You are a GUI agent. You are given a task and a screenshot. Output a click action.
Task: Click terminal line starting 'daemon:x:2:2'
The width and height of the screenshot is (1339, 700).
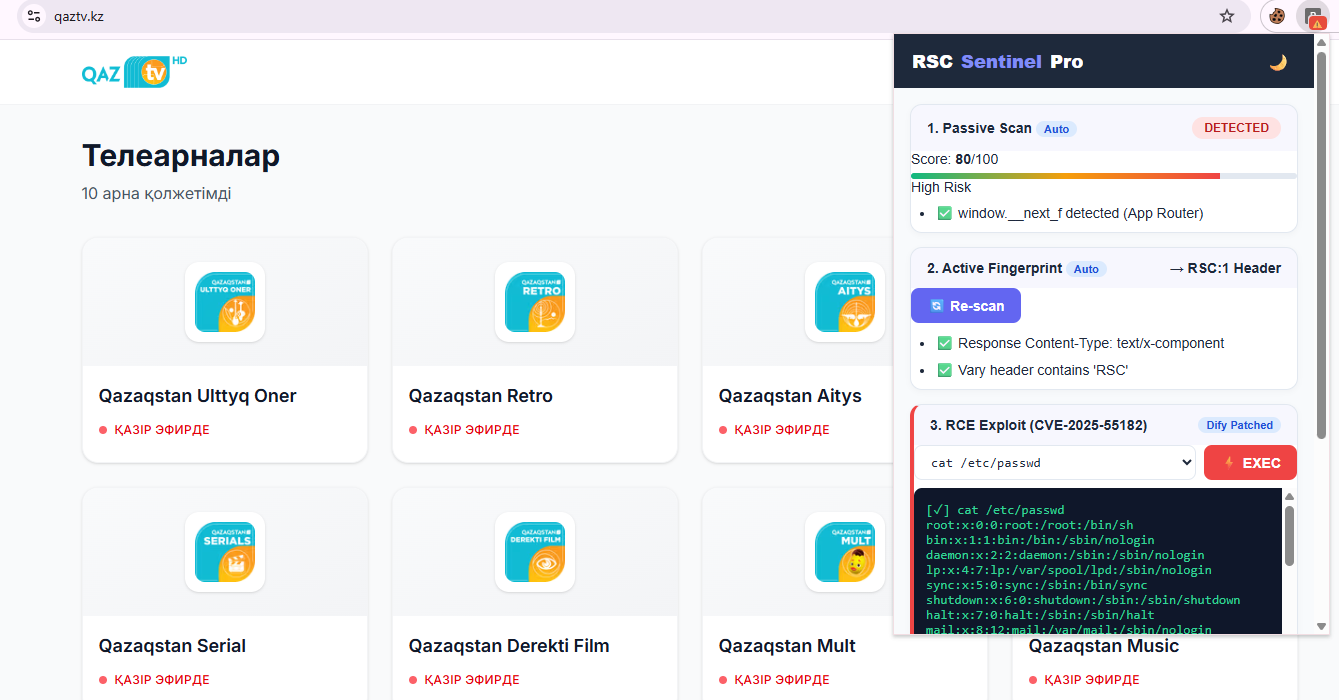1065,555
